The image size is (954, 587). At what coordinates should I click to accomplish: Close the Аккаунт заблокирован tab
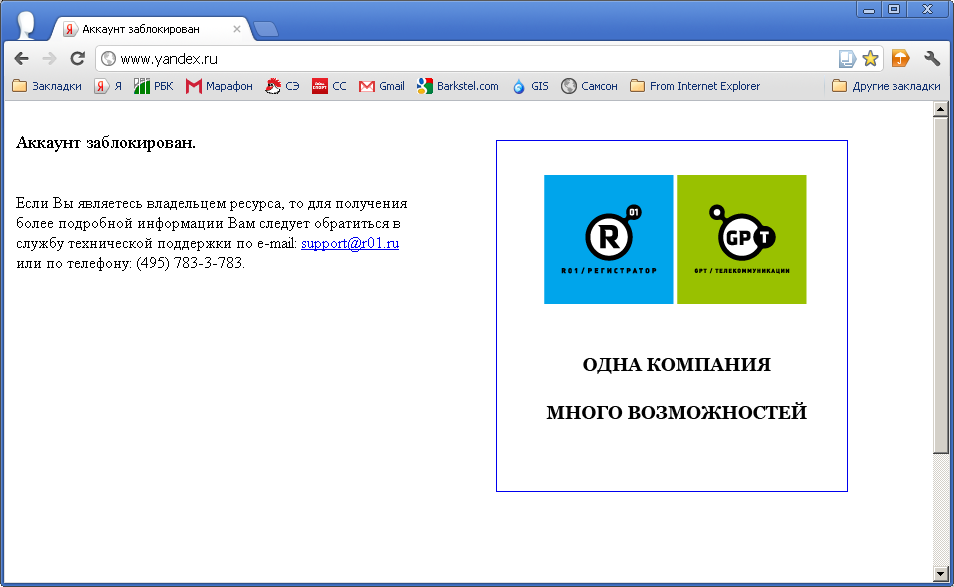[237, 29]
